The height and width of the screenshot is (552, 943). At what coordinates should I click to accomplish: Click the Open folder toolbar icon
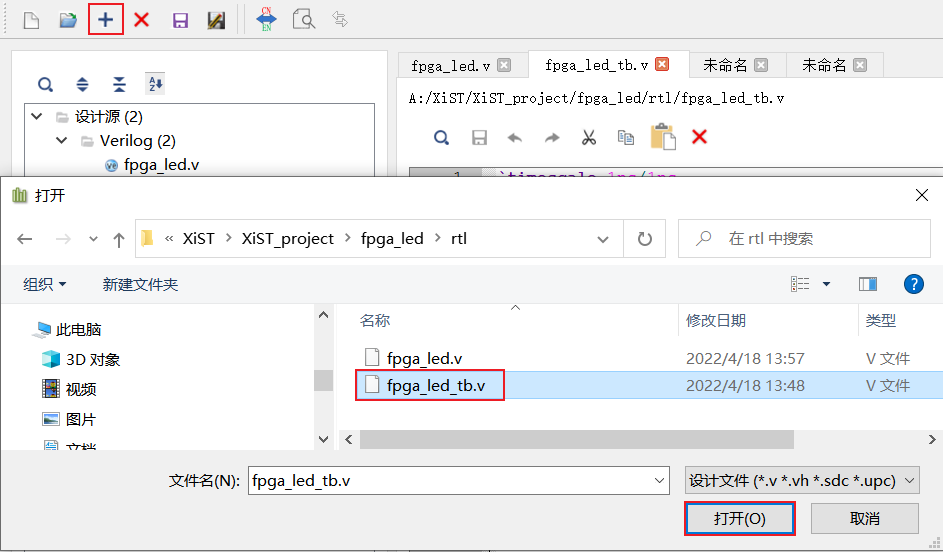[x=68, y=20]
